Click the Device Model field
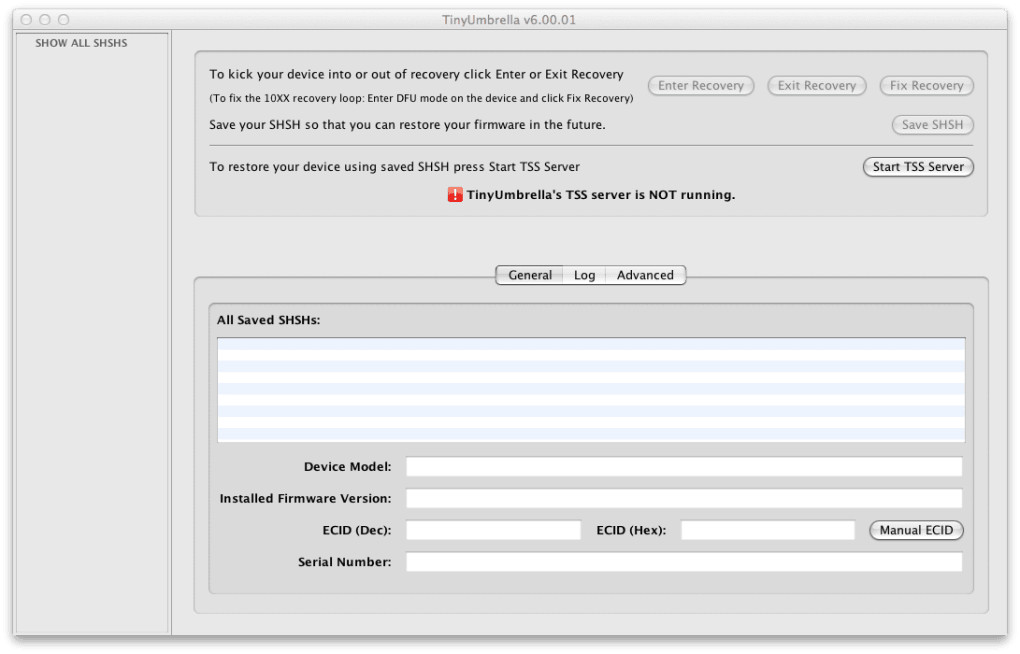This screenshot has height=654, width=1020. coord(684,467)
